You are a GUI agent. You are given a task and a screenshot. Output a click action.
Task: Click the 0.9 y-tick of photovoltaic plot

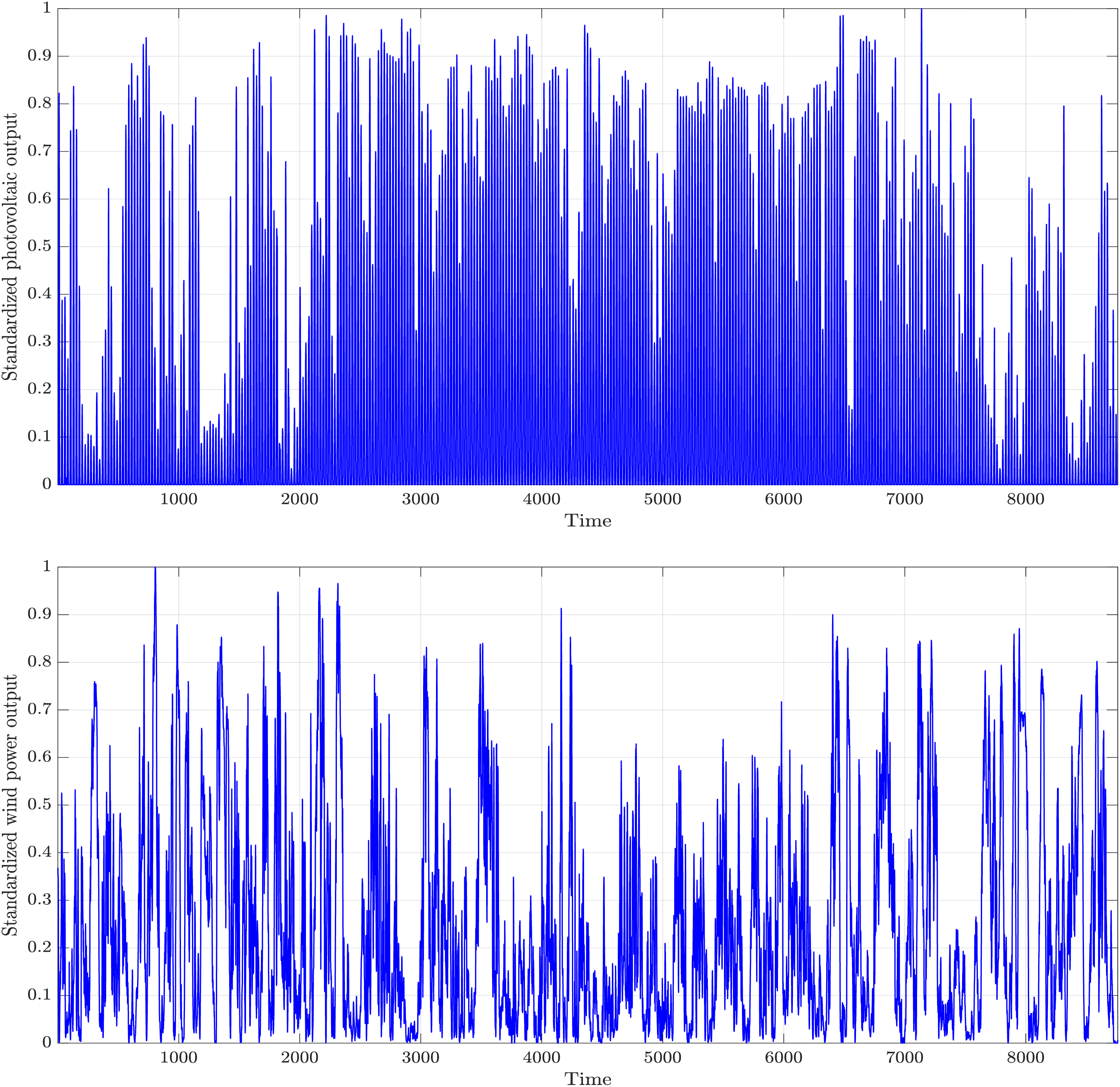click(x=39, y=56)
